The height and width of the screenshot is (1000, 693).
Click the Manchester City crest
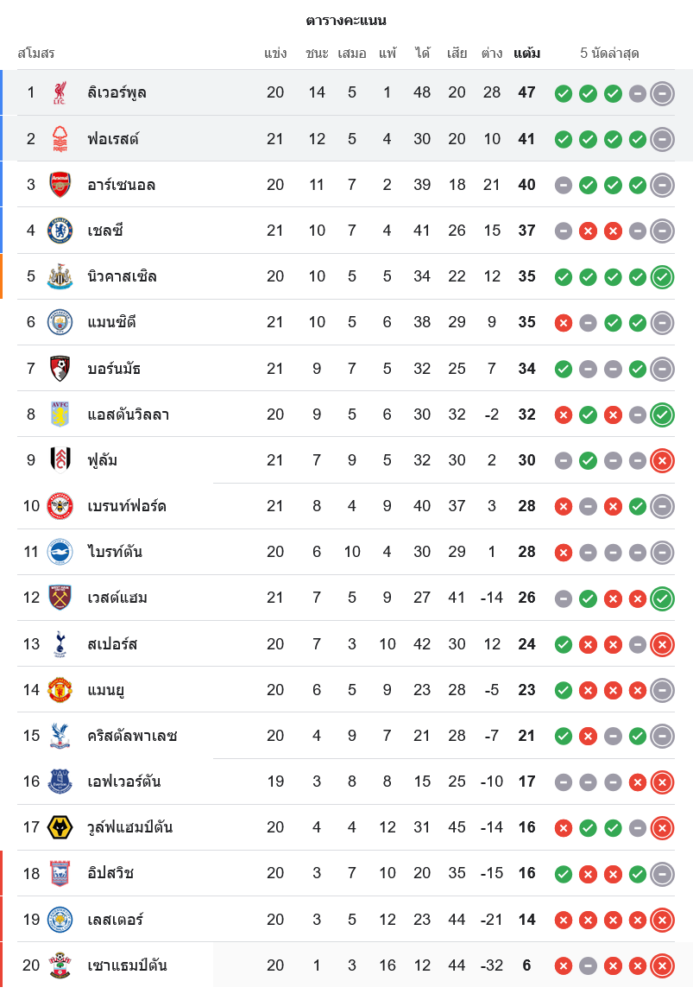[60, 322]
